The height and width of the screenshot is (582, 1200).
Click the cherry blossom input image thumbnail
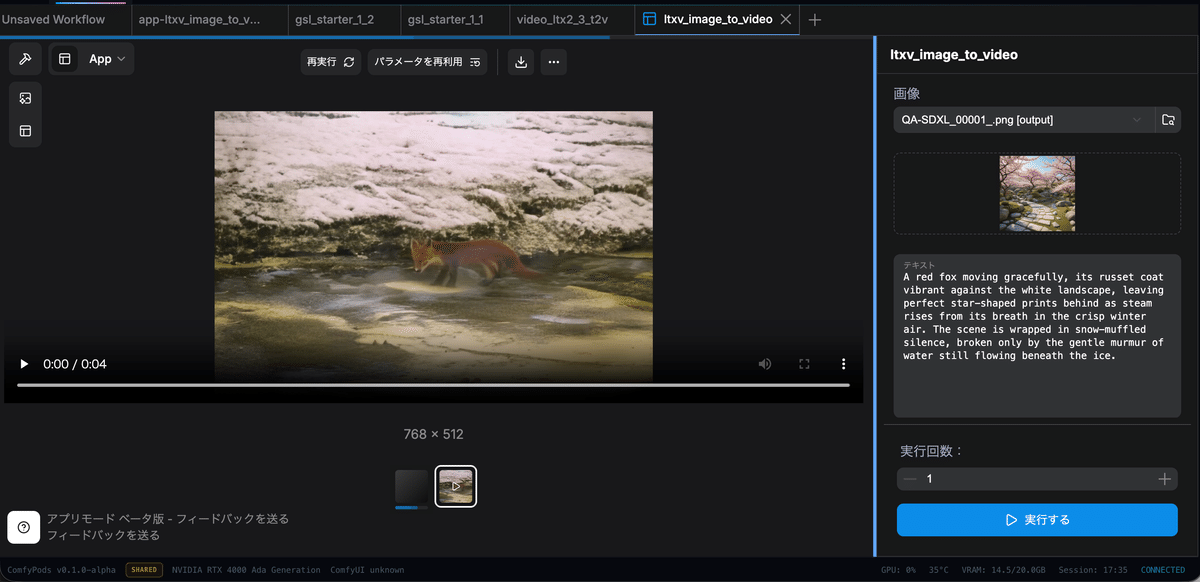[x=1037, y=193]
